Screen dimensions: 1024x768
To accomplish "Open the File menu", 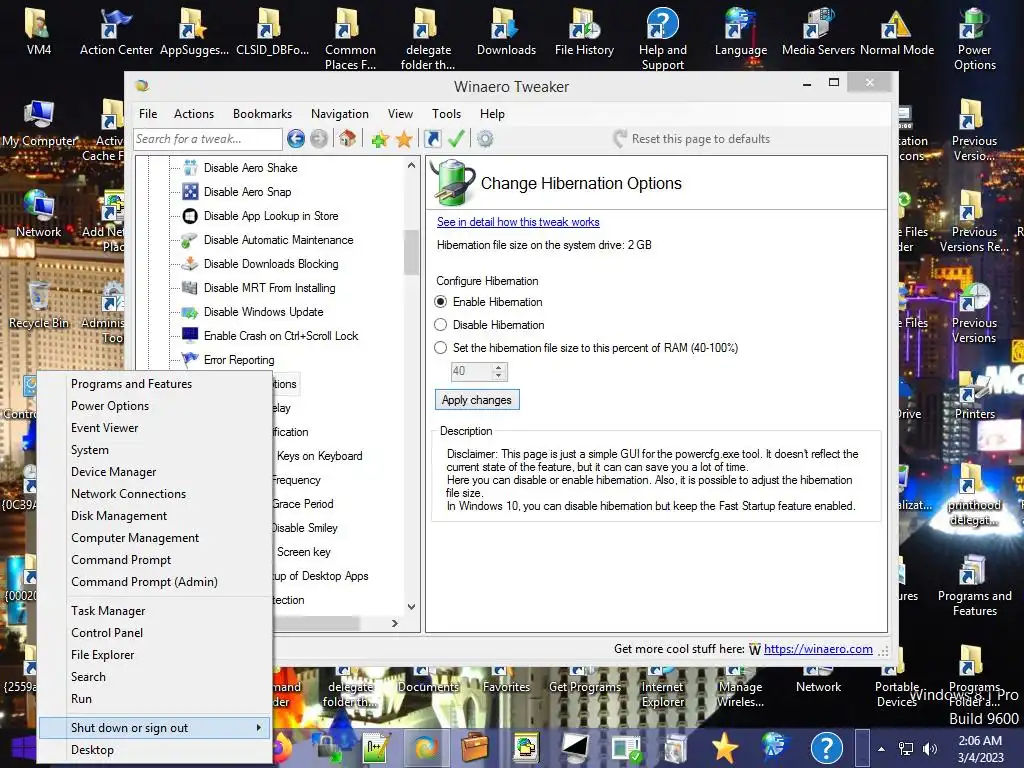I will tap(148, 114).
